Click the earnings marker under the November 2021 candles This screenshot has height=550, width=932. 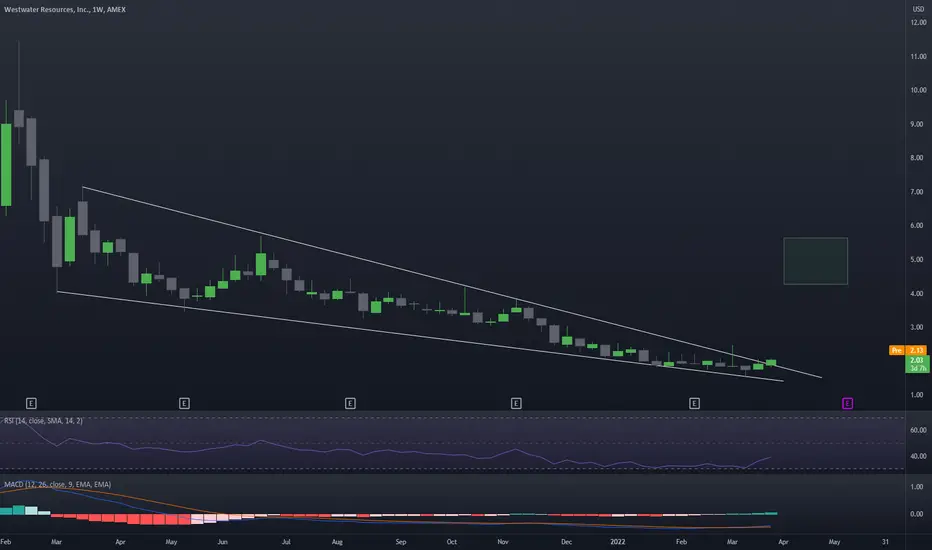tap(516, 404)
